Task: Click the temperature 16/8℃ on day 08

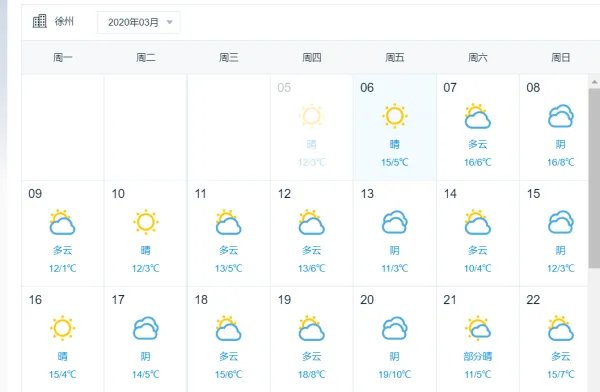Action: coord(561,162)
